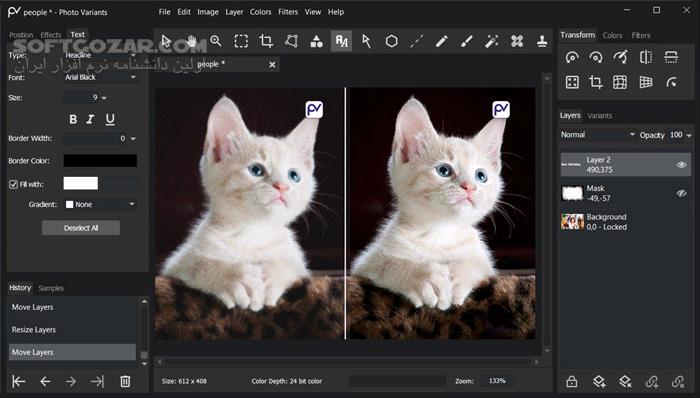Switch to the Colors panel tab
The height and width of the screenshot is (398, 700).
tap(612, 35)
